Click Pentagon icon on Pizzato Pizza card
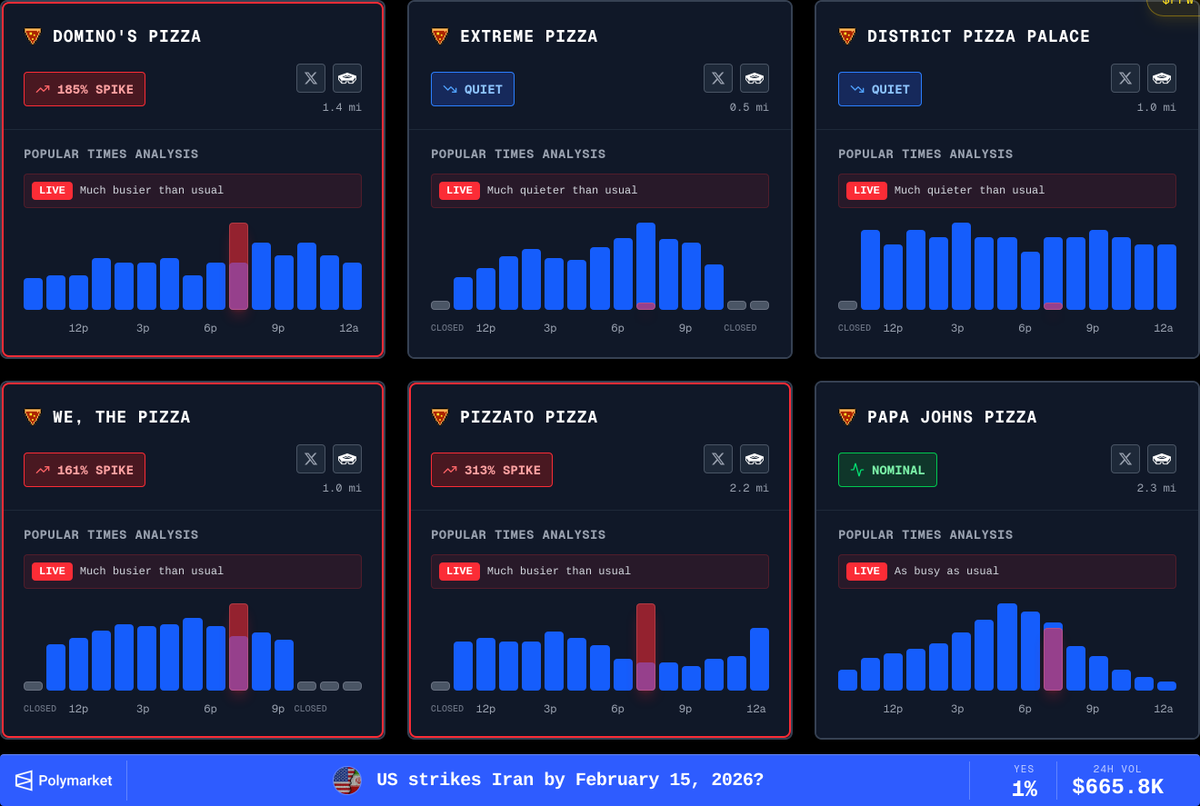The height and width of the screenshot is (806, 1200). click(754, 459)
